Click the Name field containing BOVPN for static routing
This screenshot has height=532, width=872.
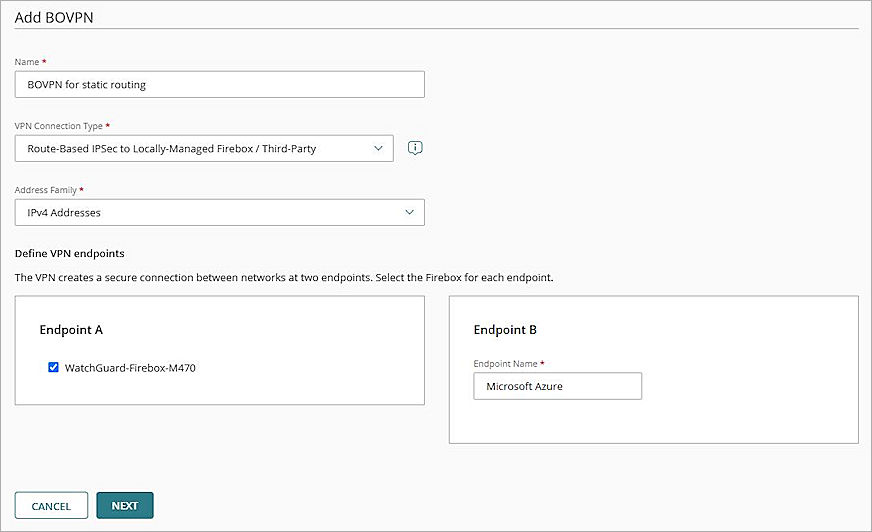coord(219,85)
